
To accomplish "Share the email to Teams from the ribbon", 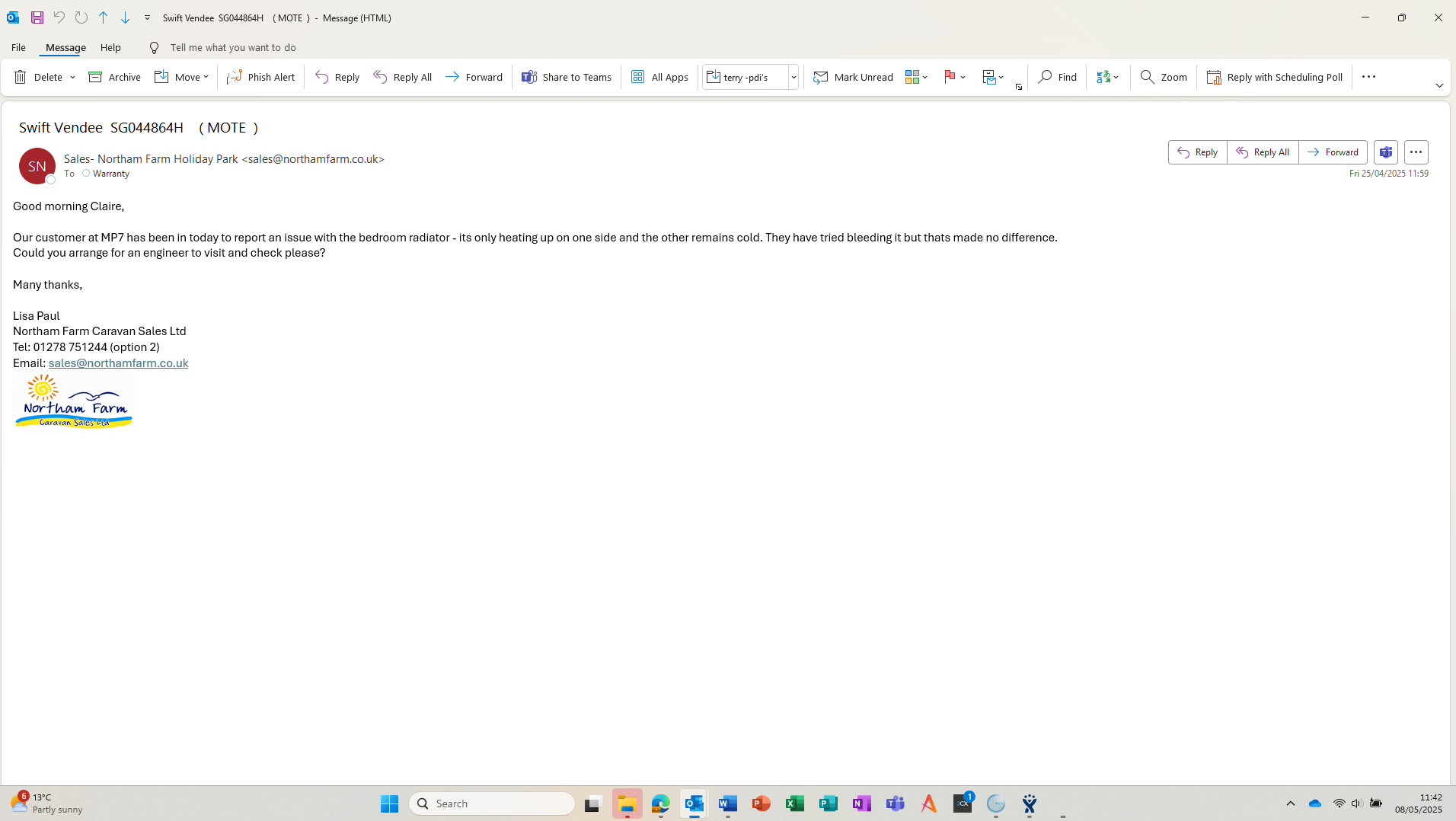I will pos(567,77).
